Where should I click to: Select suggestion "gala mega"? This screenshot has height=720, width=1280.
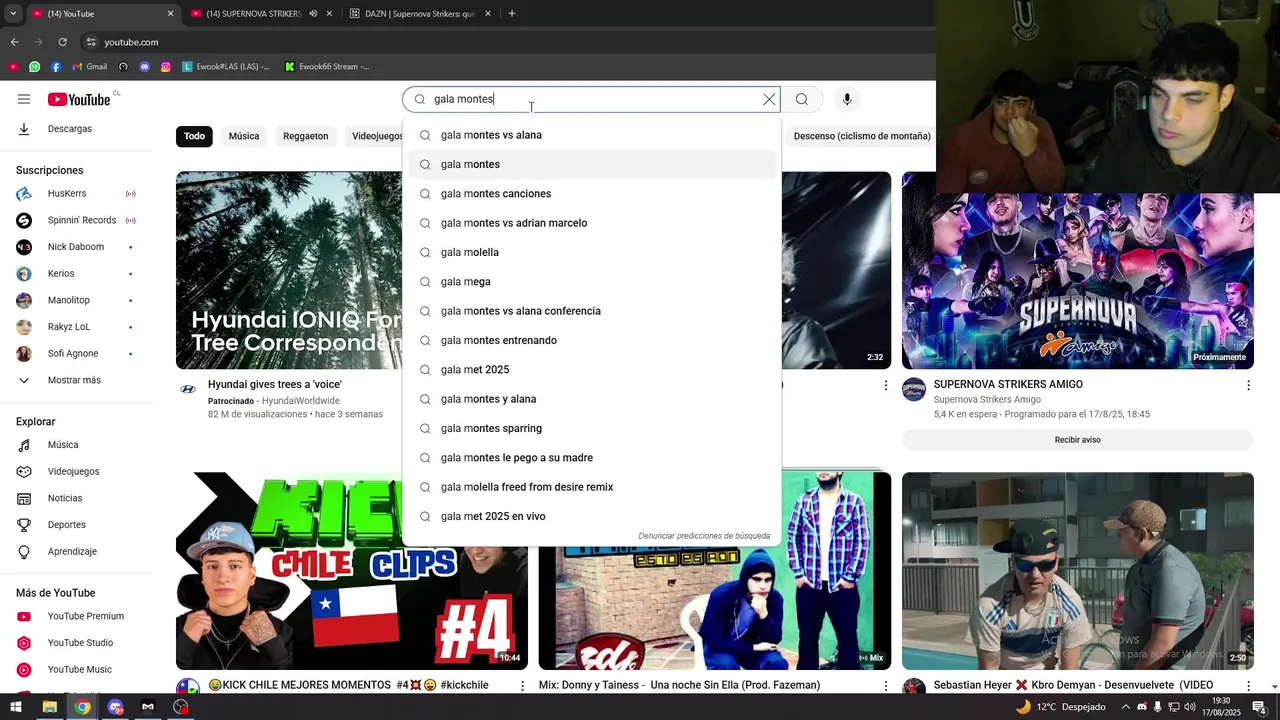tap(592, 282)
